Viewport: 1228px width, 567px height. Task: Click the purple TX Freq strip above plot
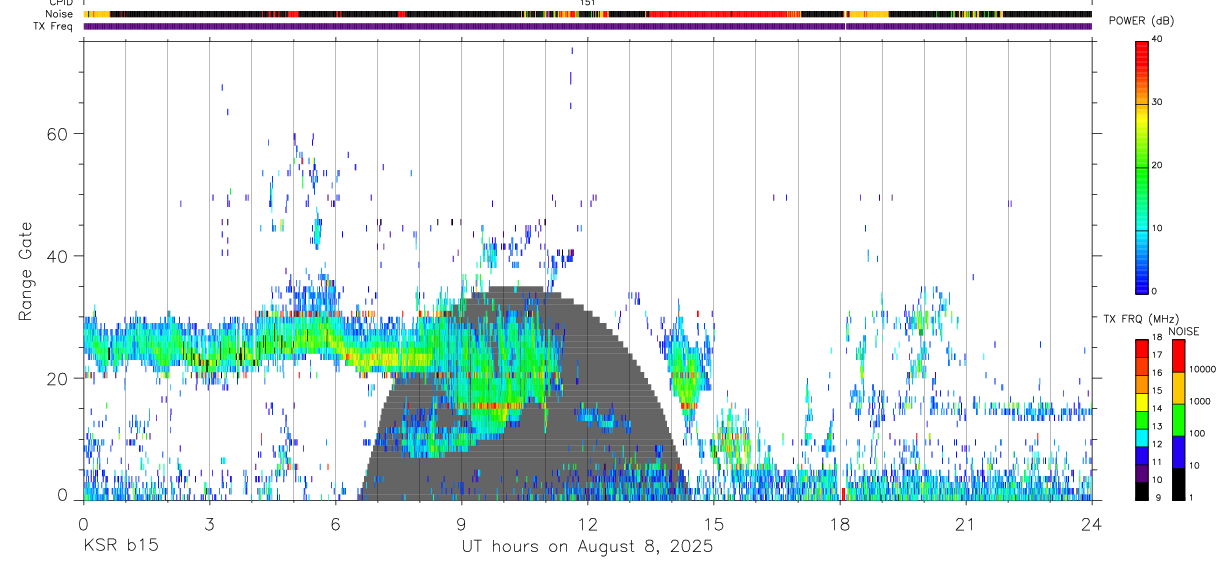pyautogui.click(x=588, y=26)
